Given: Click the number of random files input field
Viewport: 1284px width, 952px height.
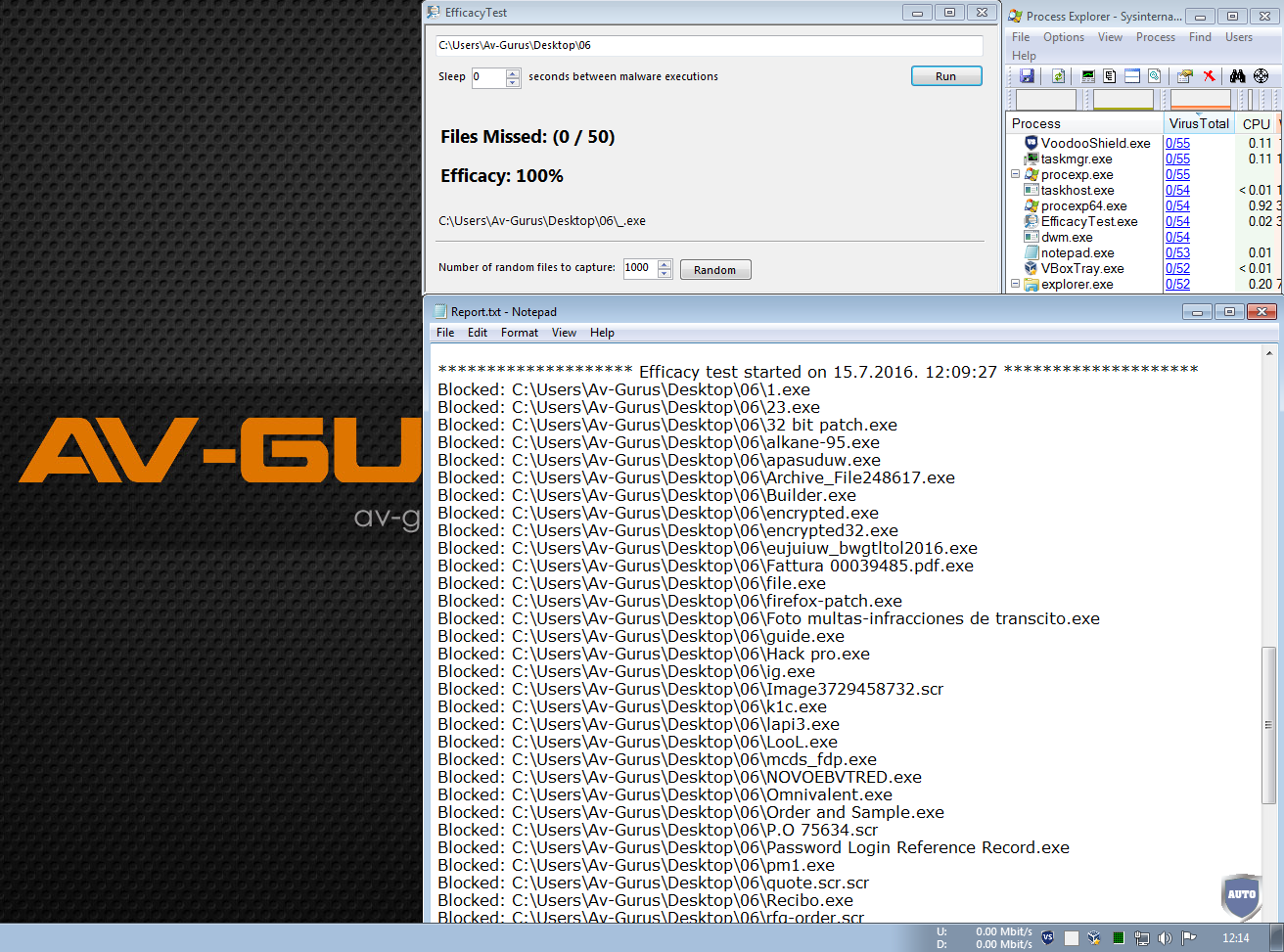Looking at the screenshot, I should 640,269.
